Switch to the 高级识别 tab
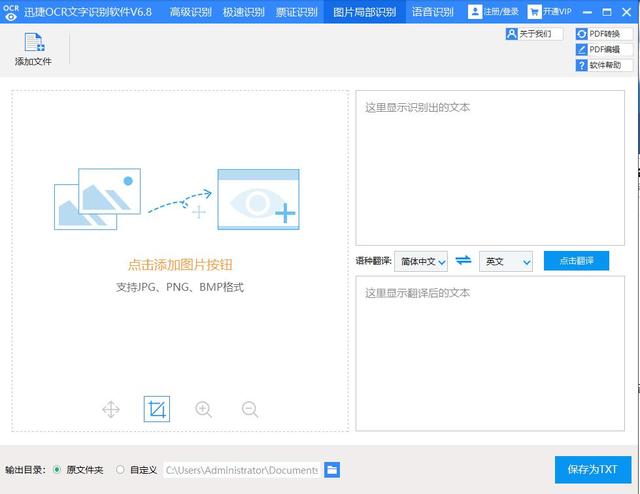Screen dimensions: 640x494 click(191, 12)
